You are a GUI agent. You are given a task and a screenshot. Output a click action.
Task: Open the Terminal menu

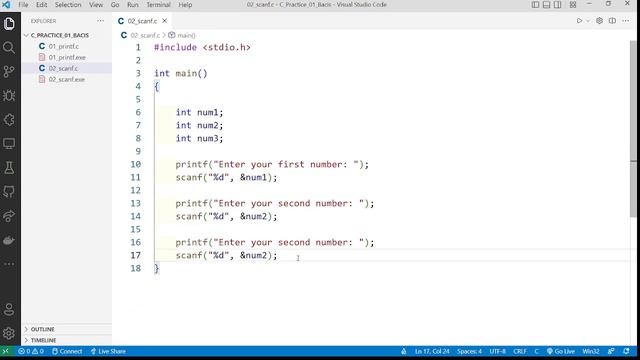(158, 5)
